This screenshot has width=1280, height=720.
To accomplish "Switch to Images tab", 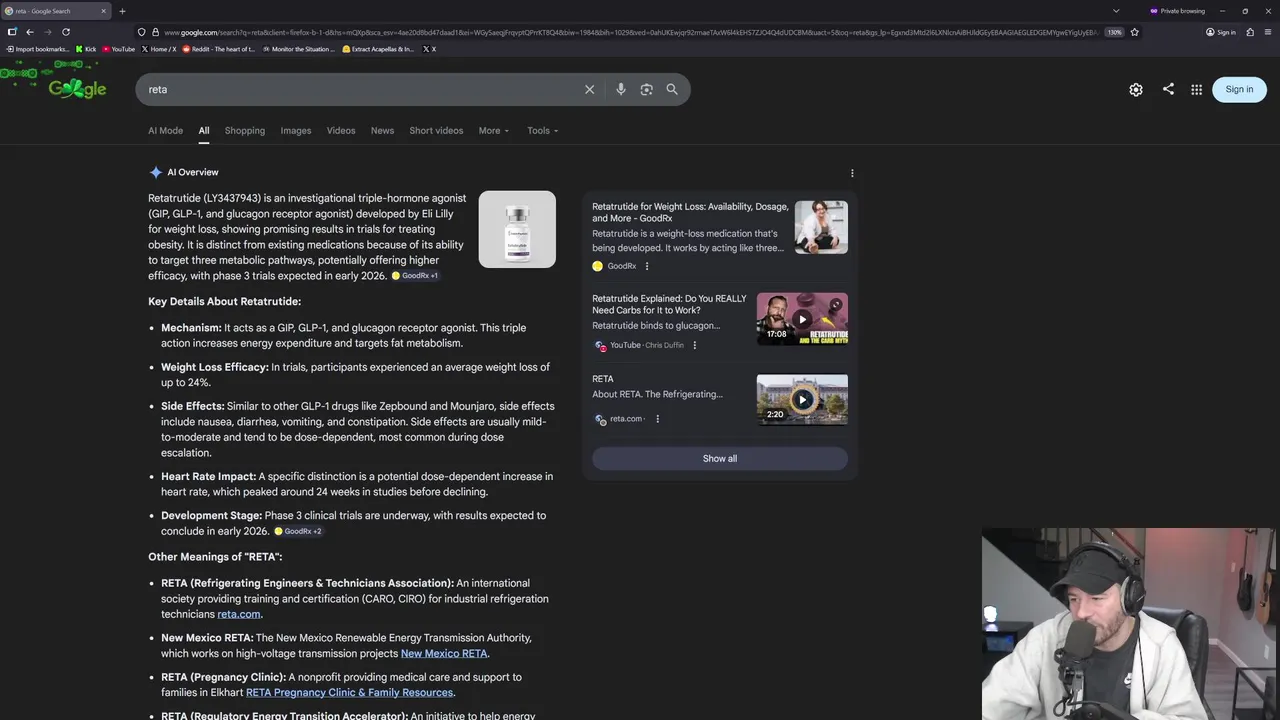I will (296, 130).
